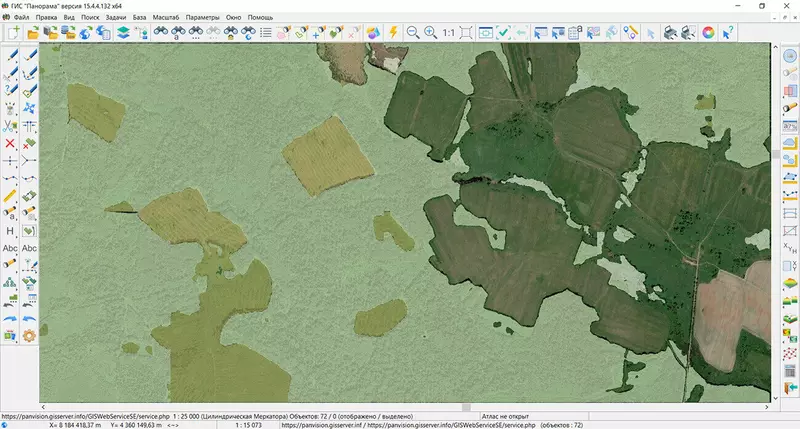Click the red X delete object tool

(10, 143)
